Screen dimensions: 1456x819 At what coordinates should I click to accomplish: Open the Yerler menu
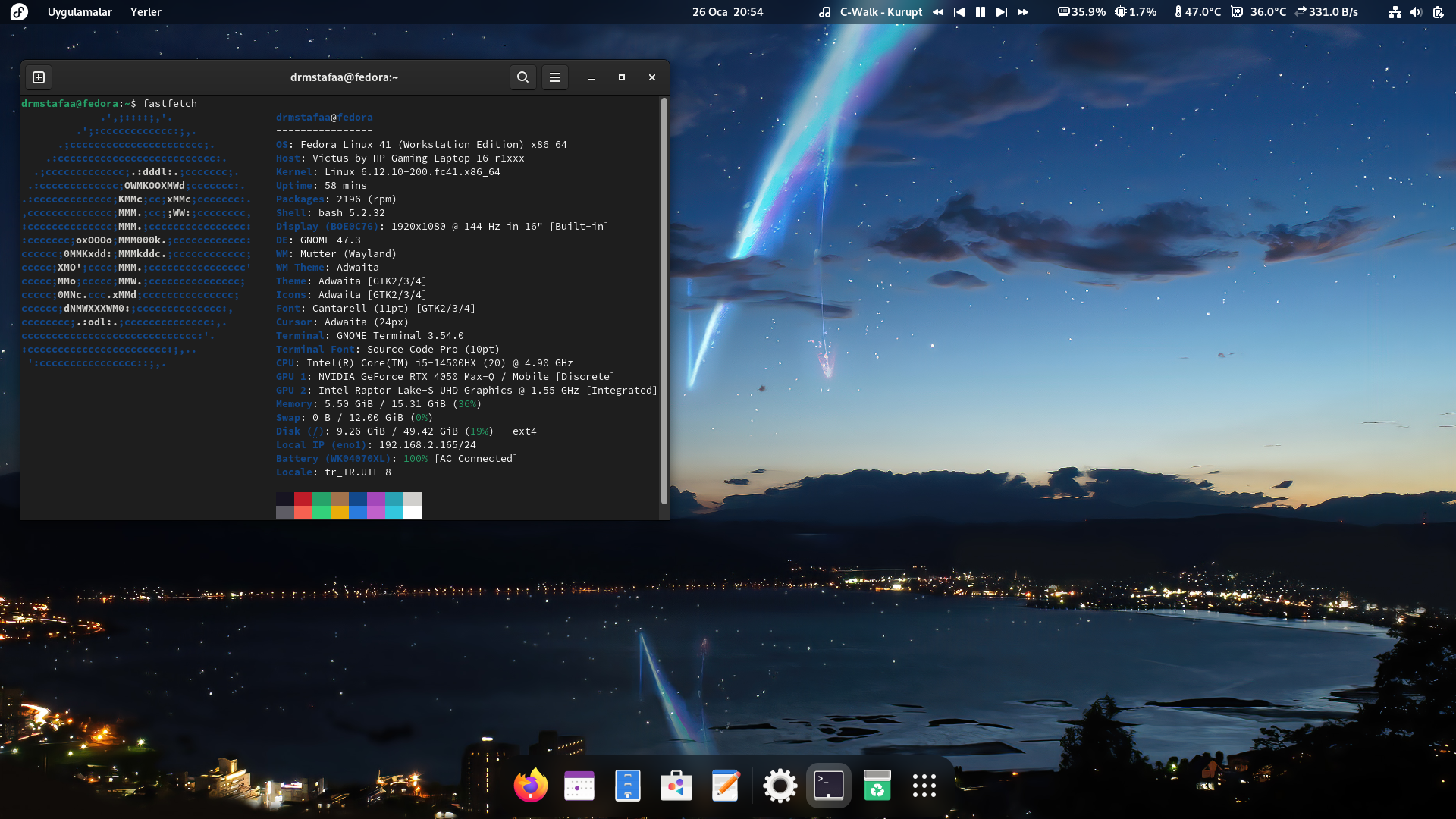tap(146, 12)
